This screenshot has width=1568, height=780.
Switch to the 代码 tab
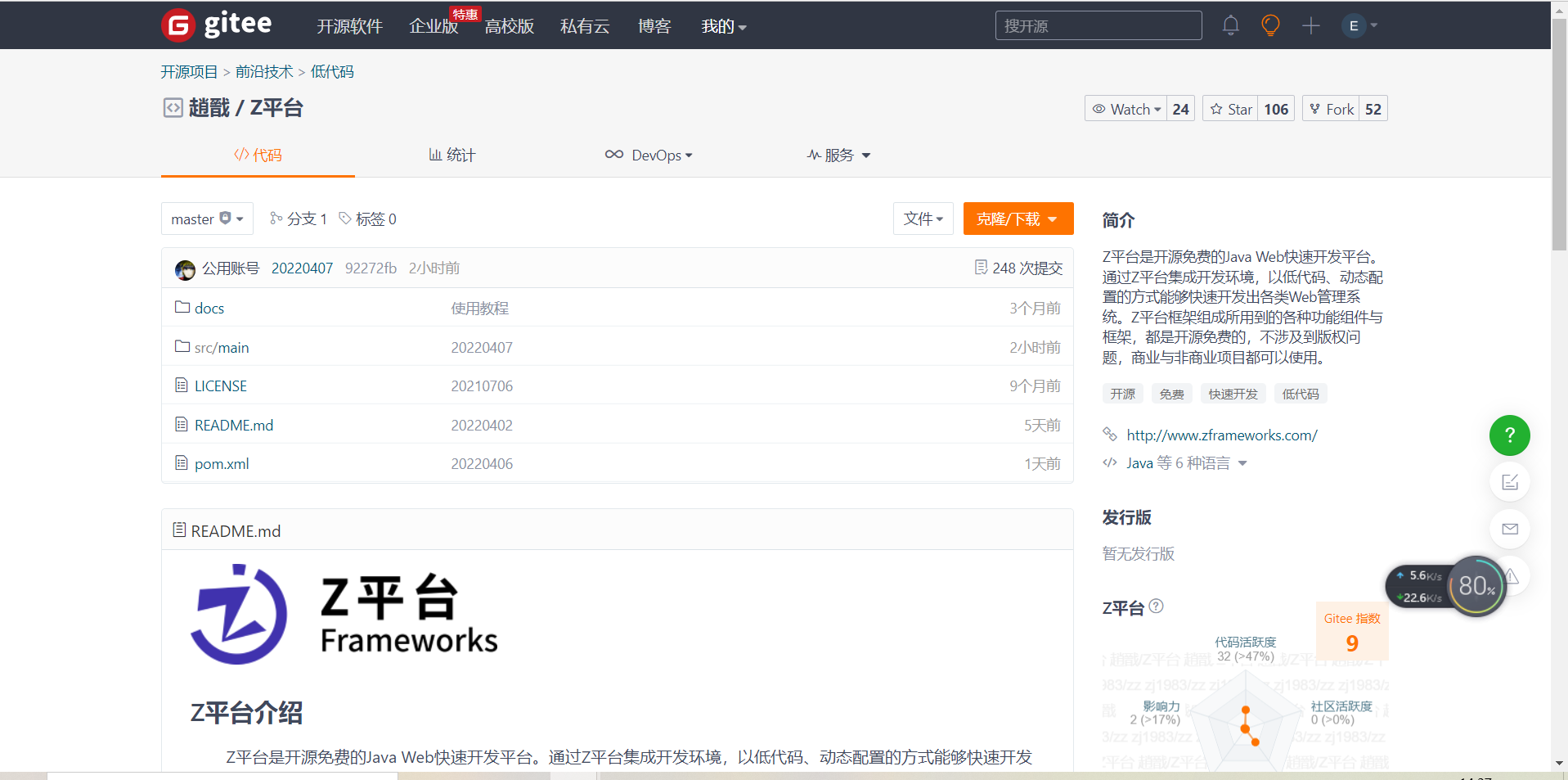258,155
